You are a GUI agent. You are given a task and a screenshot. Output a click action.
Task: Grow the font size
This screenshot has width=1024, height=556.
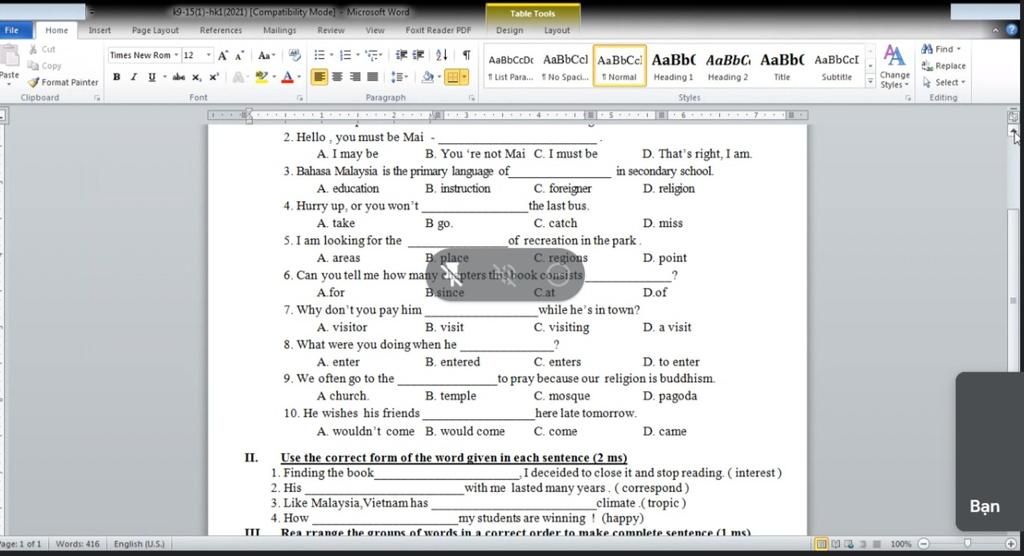pos(223,56)
